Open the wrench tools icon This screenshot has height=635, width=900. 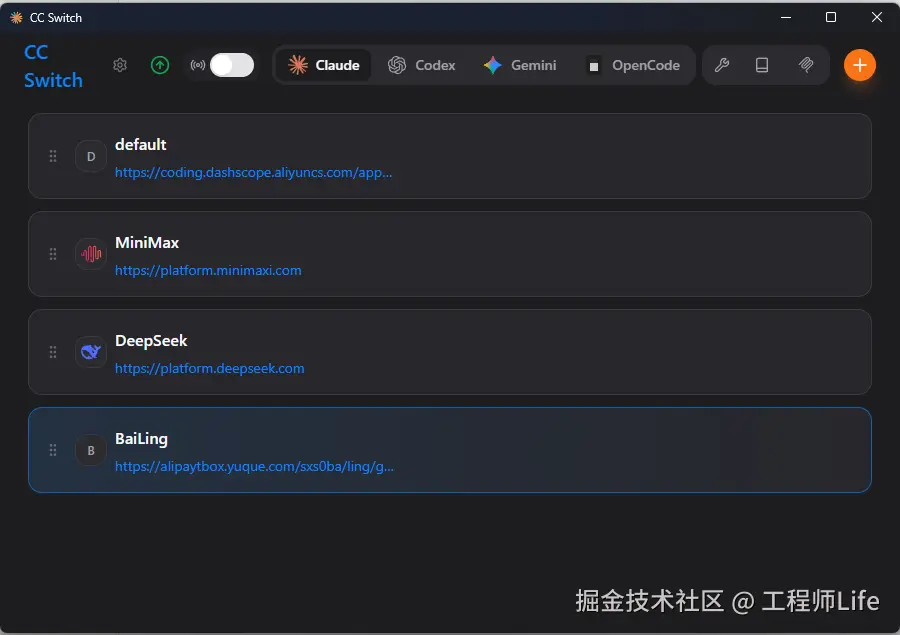tap(722, 65)
